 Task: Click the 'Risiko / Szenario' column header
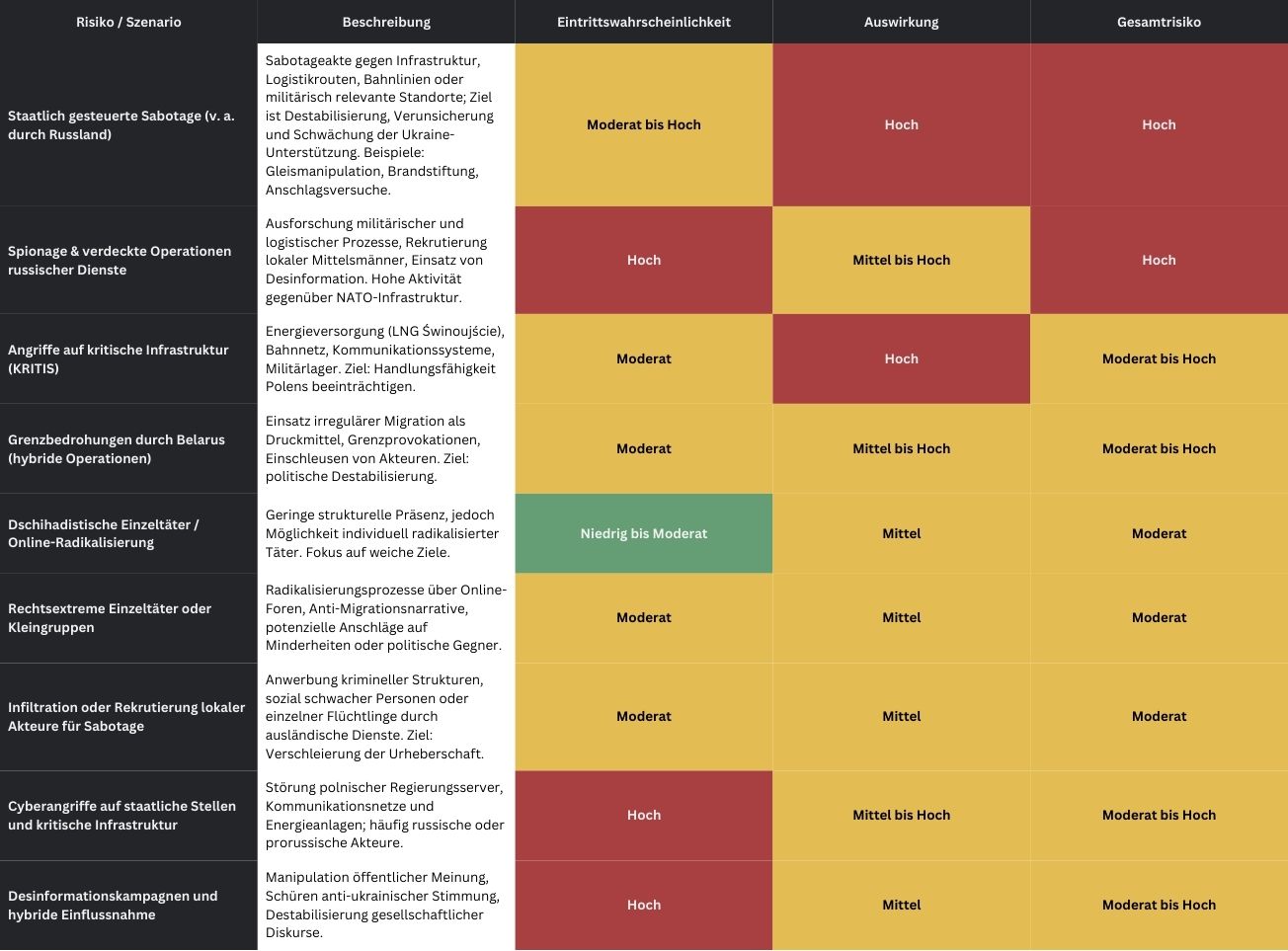pos(128,22)
